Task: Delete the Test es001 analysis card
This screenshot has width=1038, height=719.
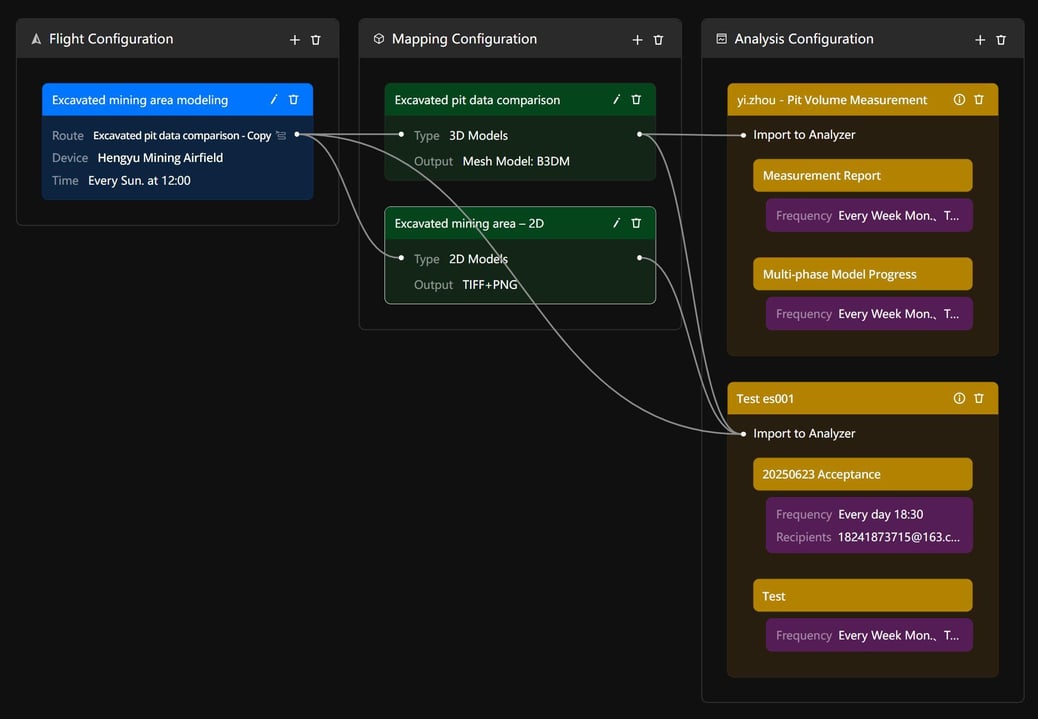Action: pyautogui.click(x=979, y=399)
